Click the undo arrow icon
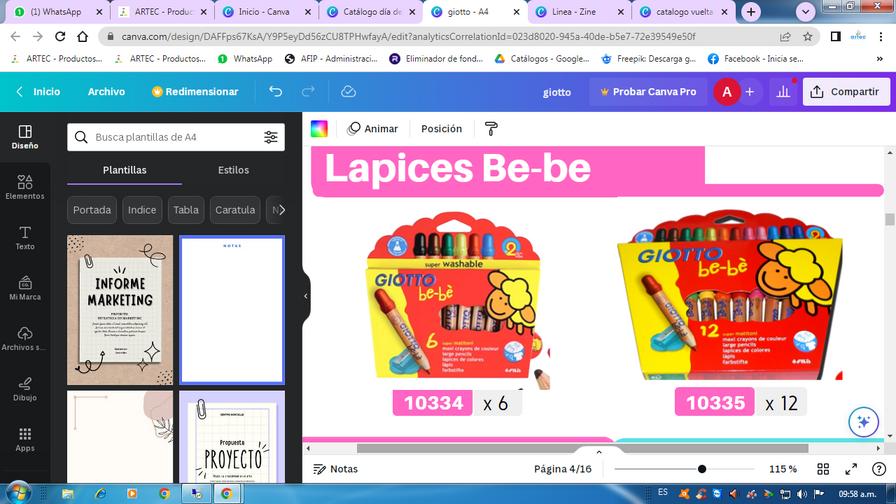The image size is (896, 504). click(275, 91)
